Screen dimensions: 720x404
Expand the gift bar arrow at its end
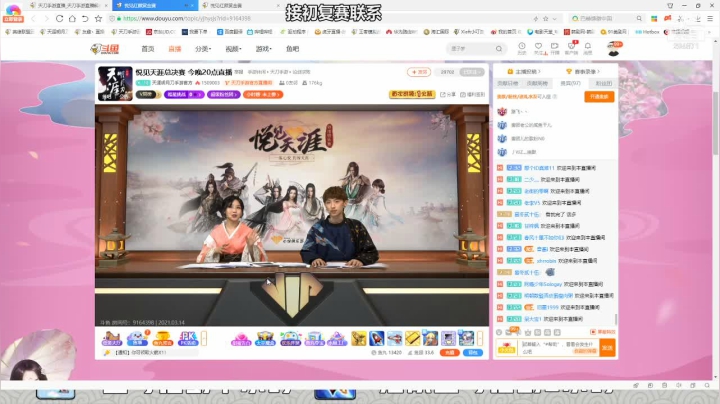(480, 339)
